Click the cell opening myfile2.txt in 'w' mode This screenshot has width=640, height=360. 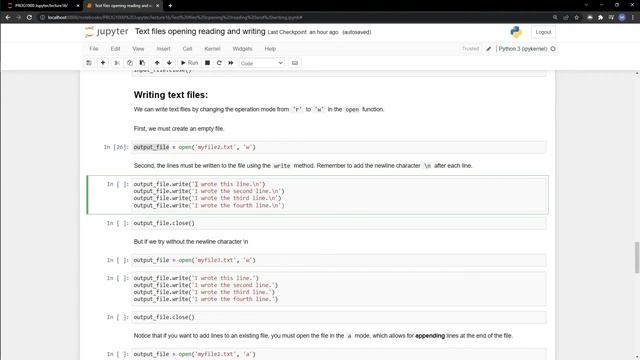tap(339, 147)
